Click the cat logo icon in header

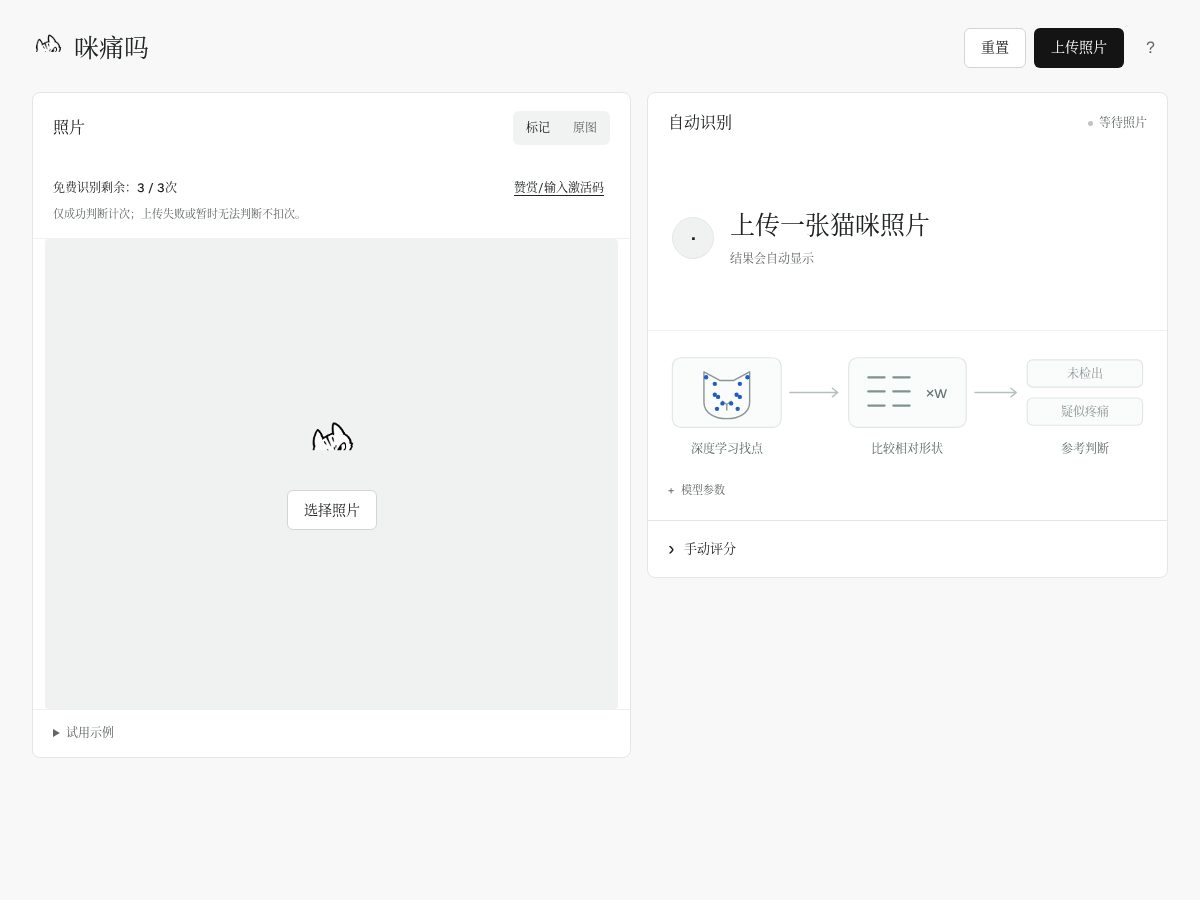(x=48, y=46)
